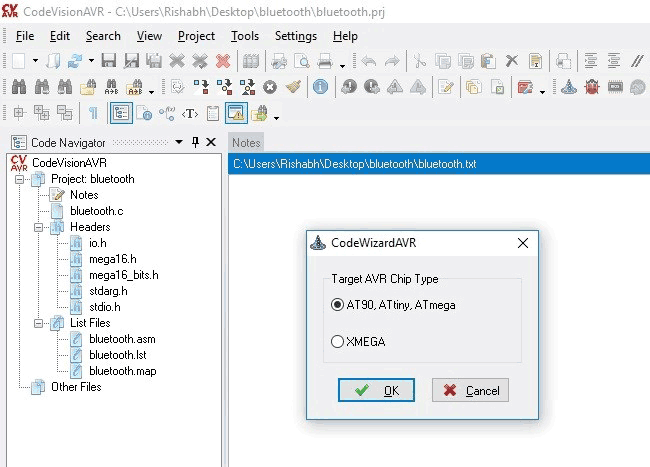Select the AT90, ATtiny, ATmega radio button
The height and width of the screenshot is (467, 650).
pos(337,305)
